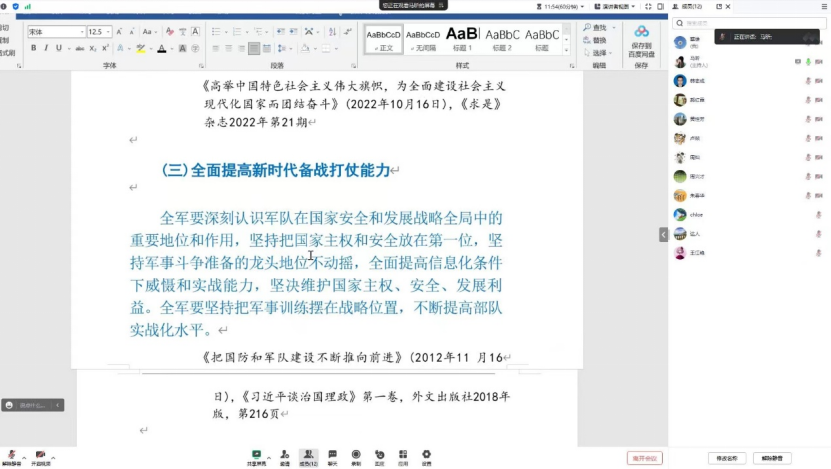The image size is (831, 469).
Task: Click the Bold formatting button
Action: pyautogui.click(x=34, y=48)
